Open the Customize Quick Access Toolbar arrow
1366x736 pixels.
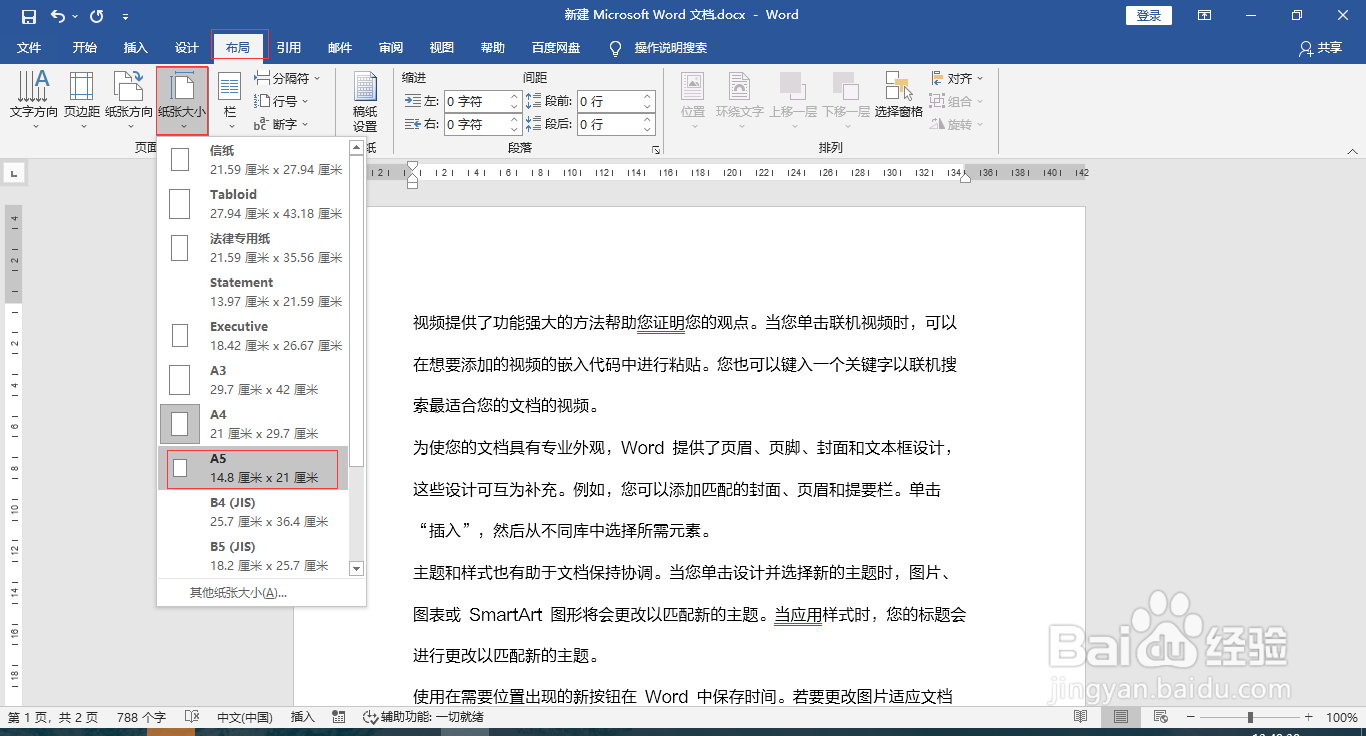[125, 17]
